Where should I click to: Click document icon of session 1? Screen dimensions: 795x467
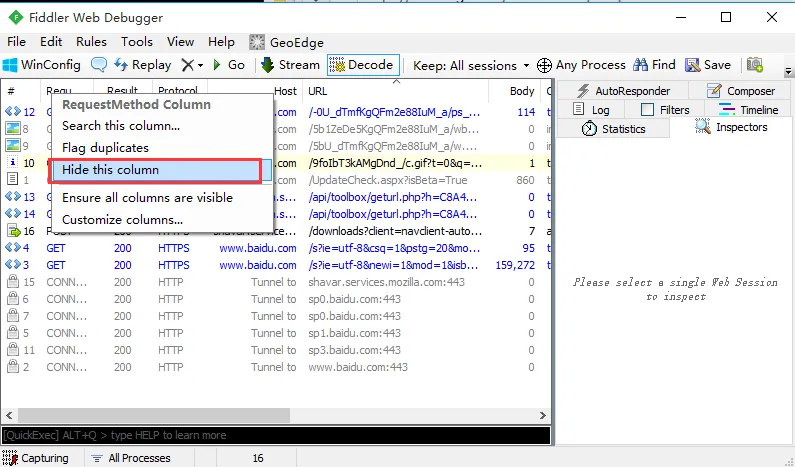tap(13, 179)
